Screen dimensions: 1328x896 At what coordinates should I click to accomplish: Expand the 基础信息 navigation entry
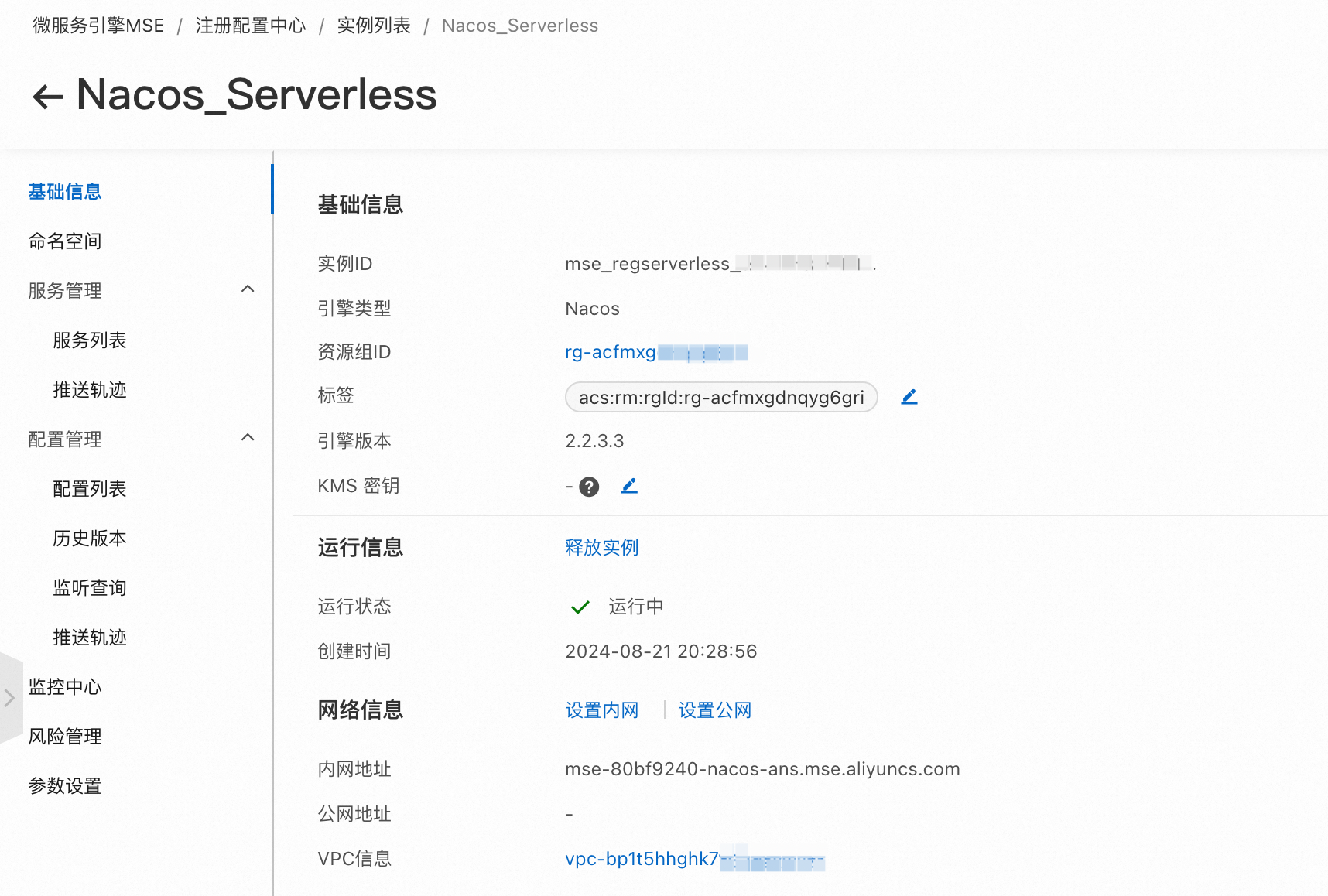pyautogui.click(x=64, y=191)
